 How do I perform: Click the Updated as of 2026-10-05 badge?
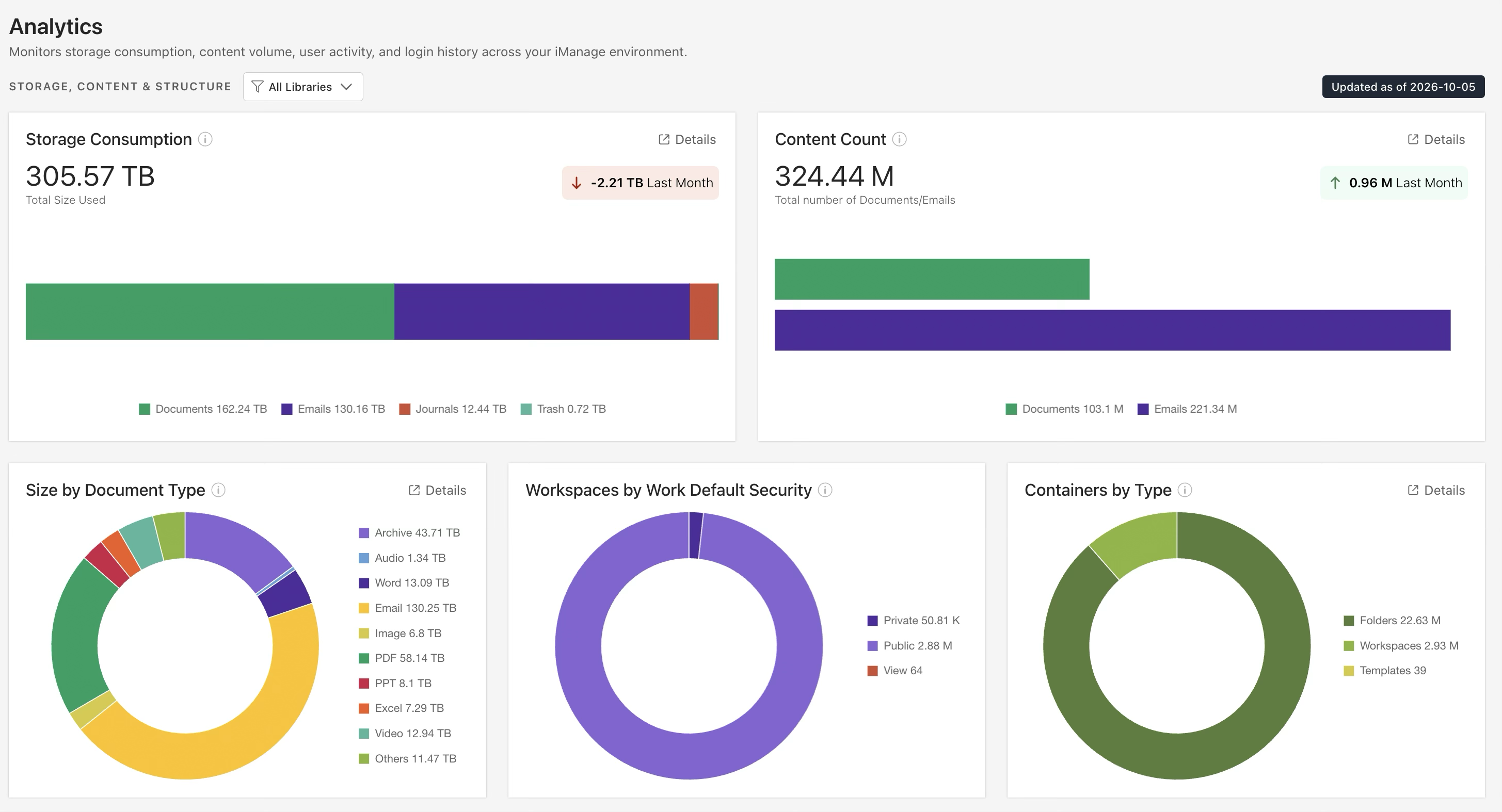click(1403, 87)
